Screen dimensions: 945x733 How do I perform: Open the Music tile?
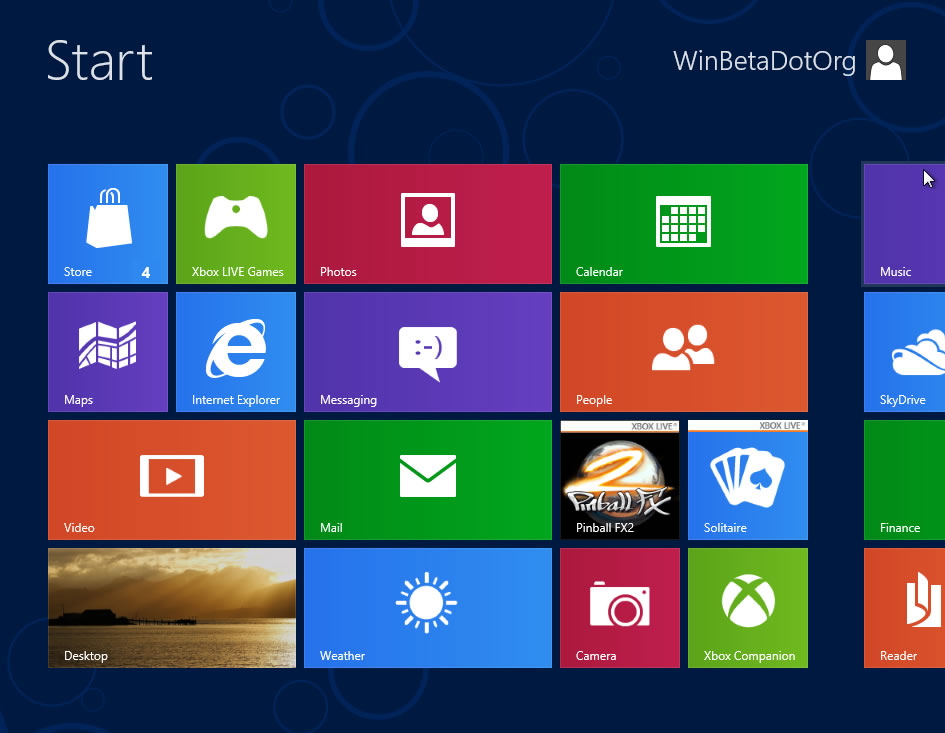click(904, 224)
